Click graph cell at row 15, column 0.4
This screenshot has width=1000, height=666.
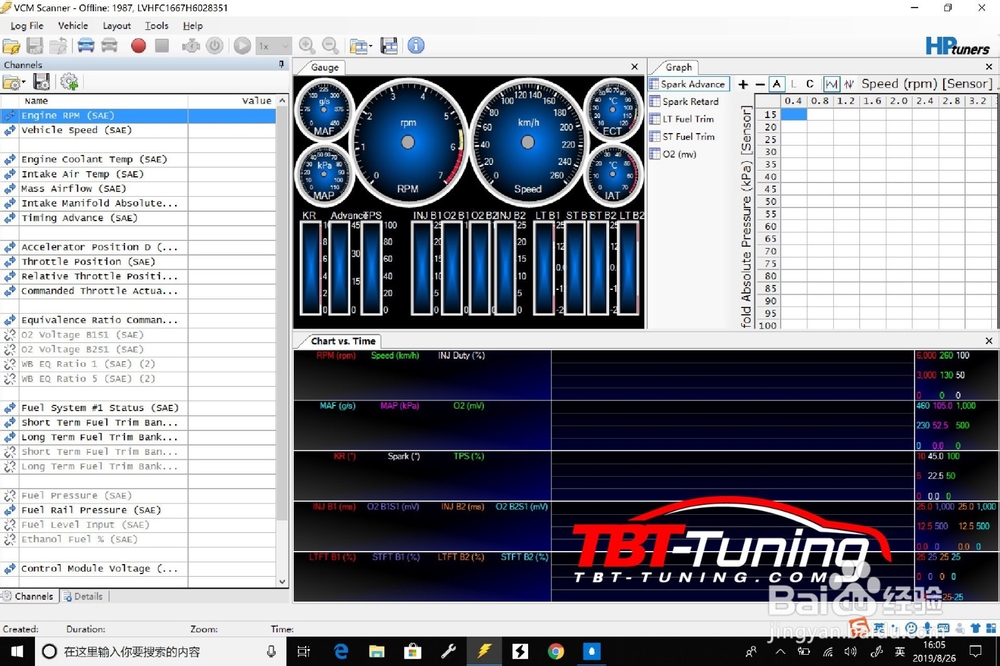click(793, 114)
